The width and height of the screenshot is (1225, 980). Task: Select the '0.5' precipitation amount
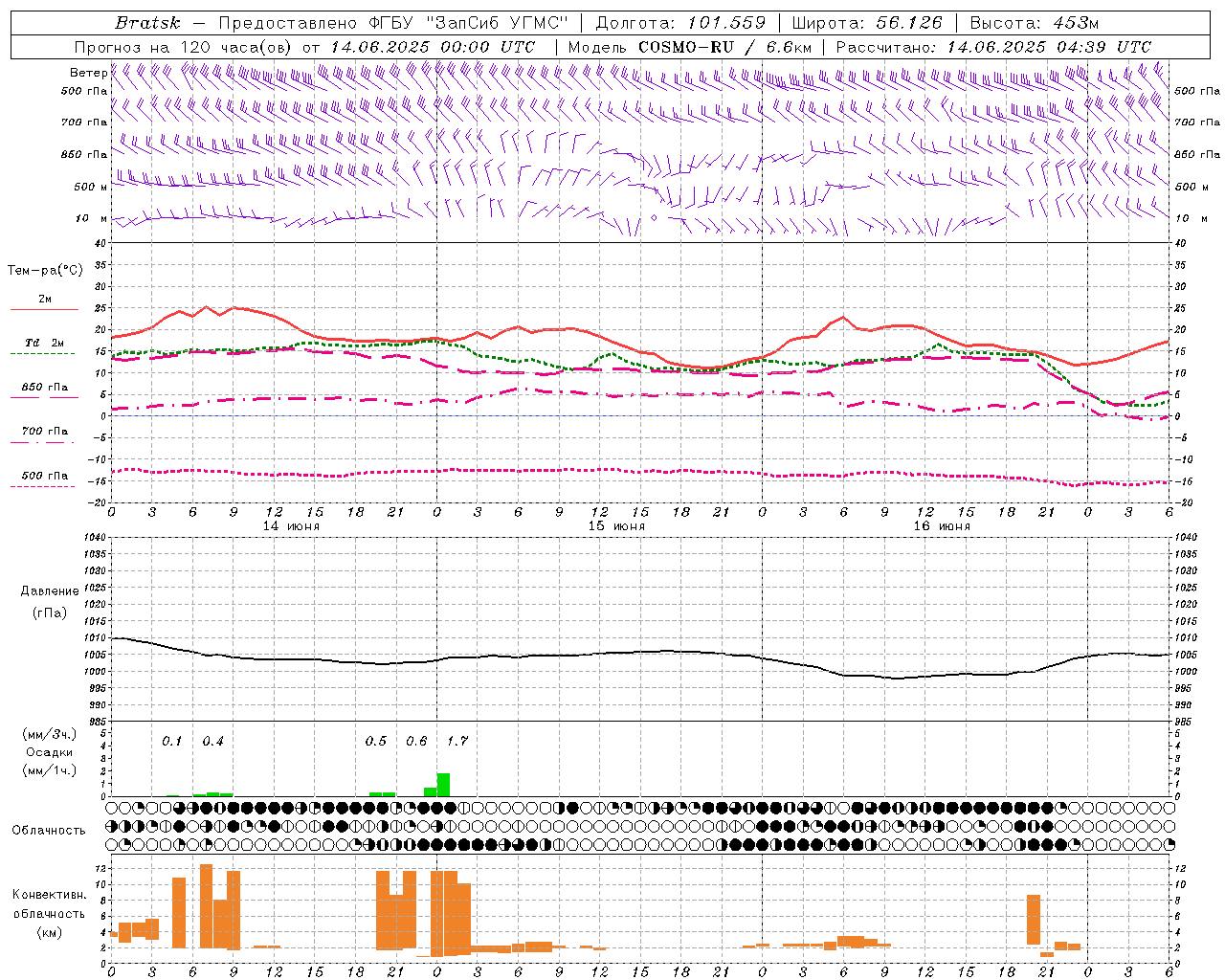click(x=376, y=742)
